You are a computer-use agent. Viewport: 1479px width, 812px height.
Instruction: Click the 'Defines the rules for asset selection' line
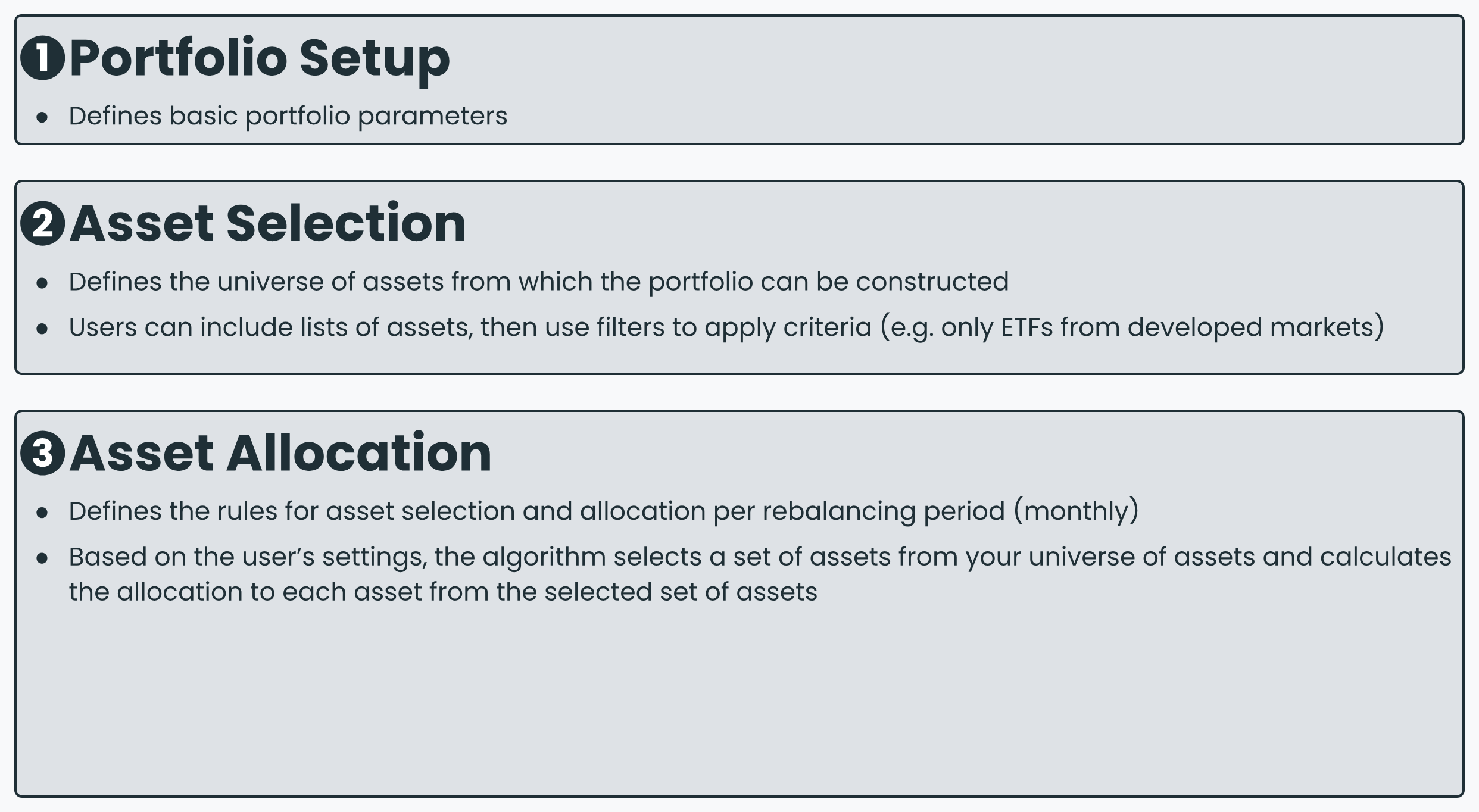click(x=604, y=511)
